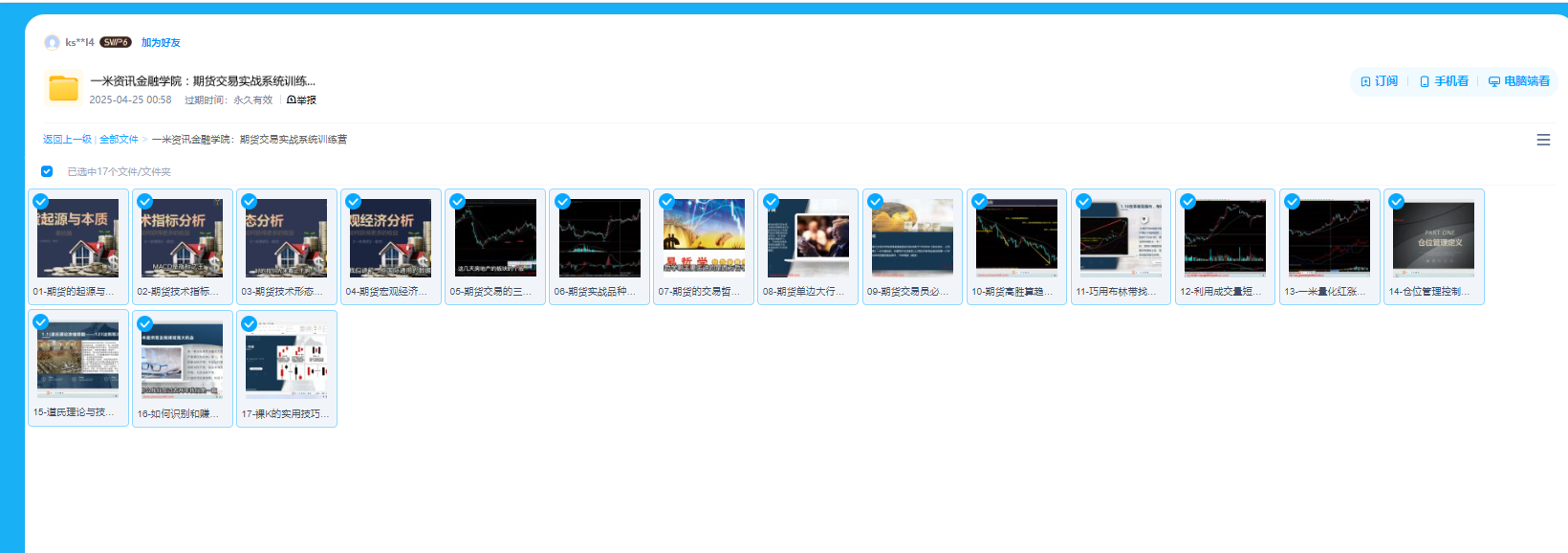Uncheck the 14-仓位管理控制 file
Image resolution: width=1568 pixels, height=553 pixels.
[x=1396, y=201]
